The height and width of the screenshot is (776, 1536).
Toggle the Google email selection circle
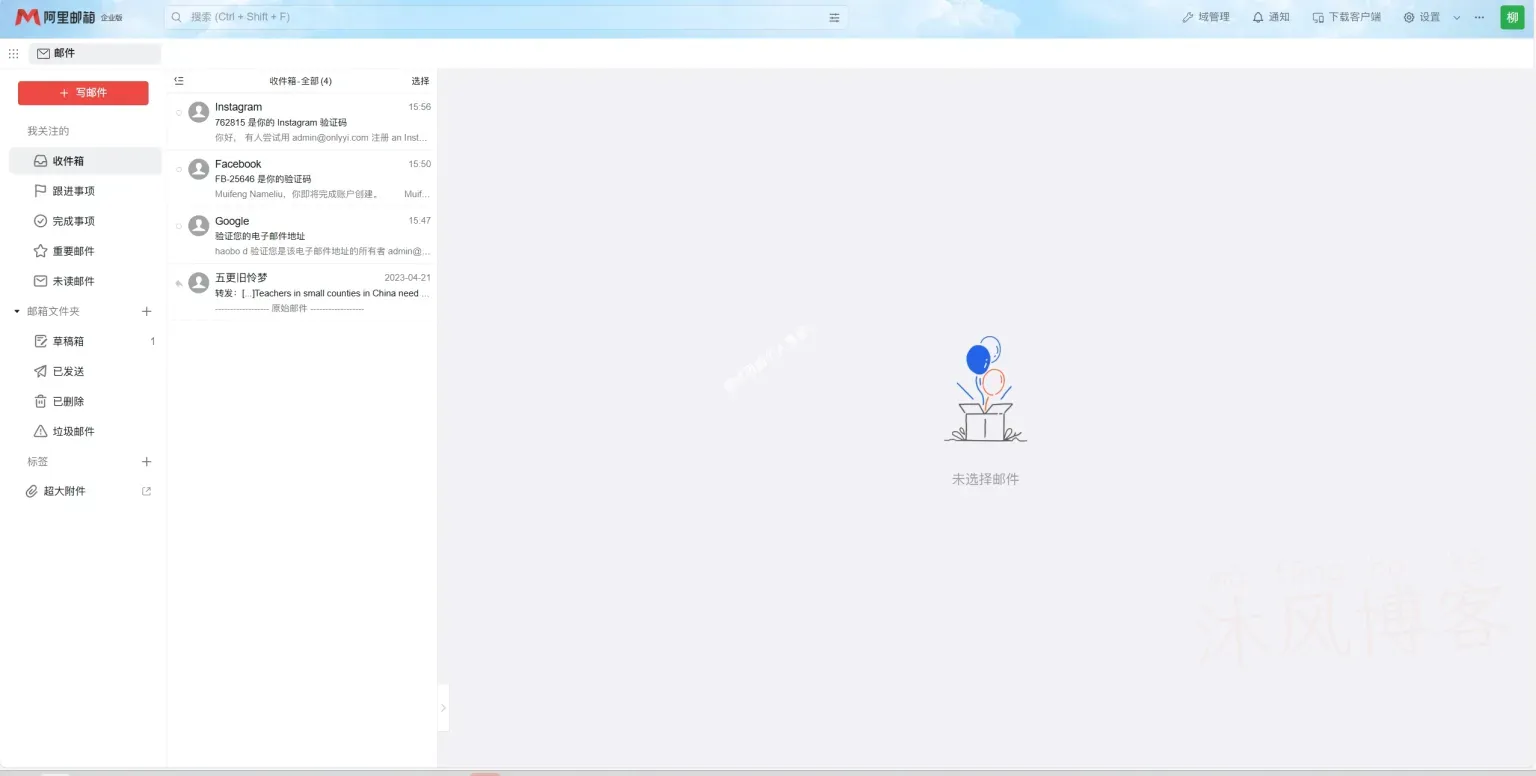pos(179,227)
